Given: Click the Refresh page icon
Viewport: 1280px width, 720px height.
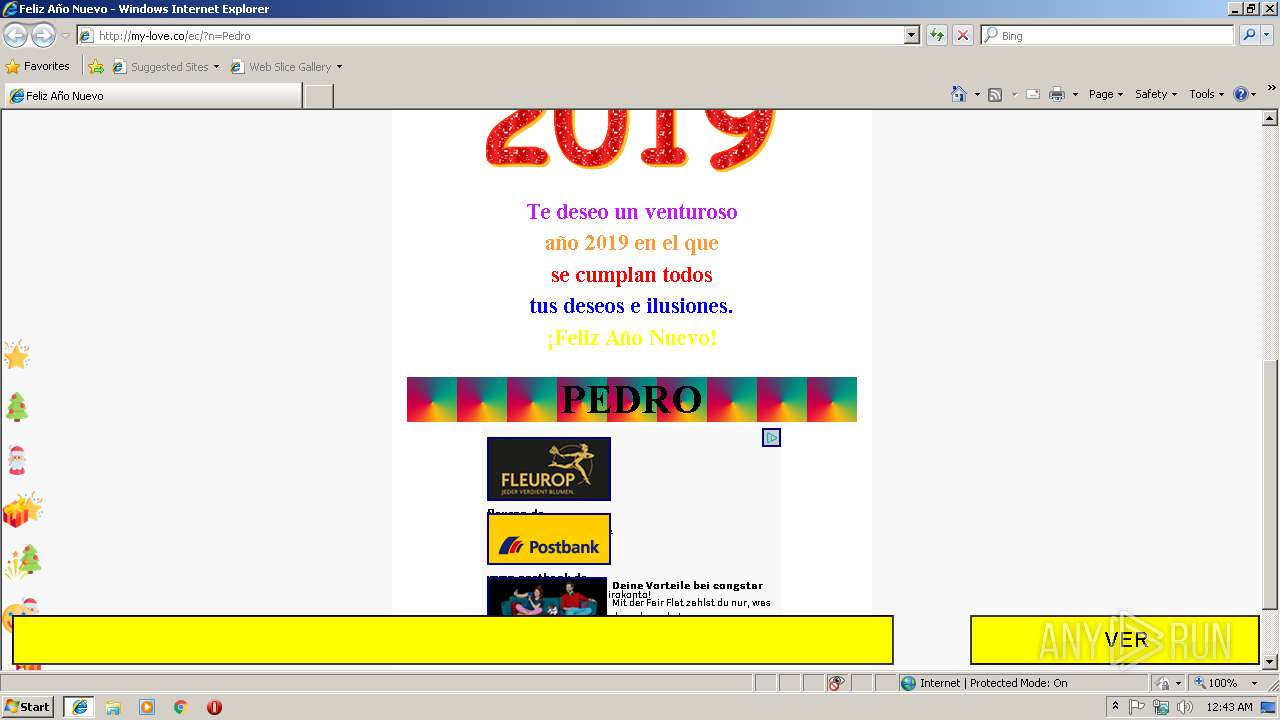Looking at the screenshot, I should tap(936, 35).
